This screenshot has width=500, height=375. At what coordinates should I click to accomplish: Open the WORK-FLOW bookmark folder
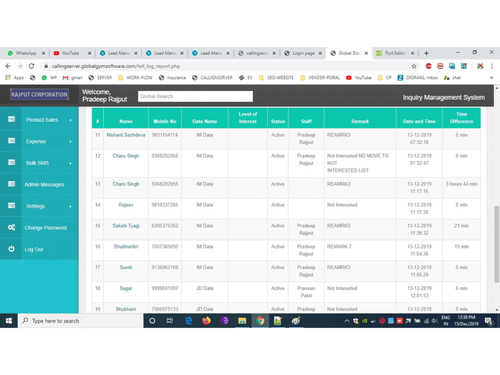[135, 78]
